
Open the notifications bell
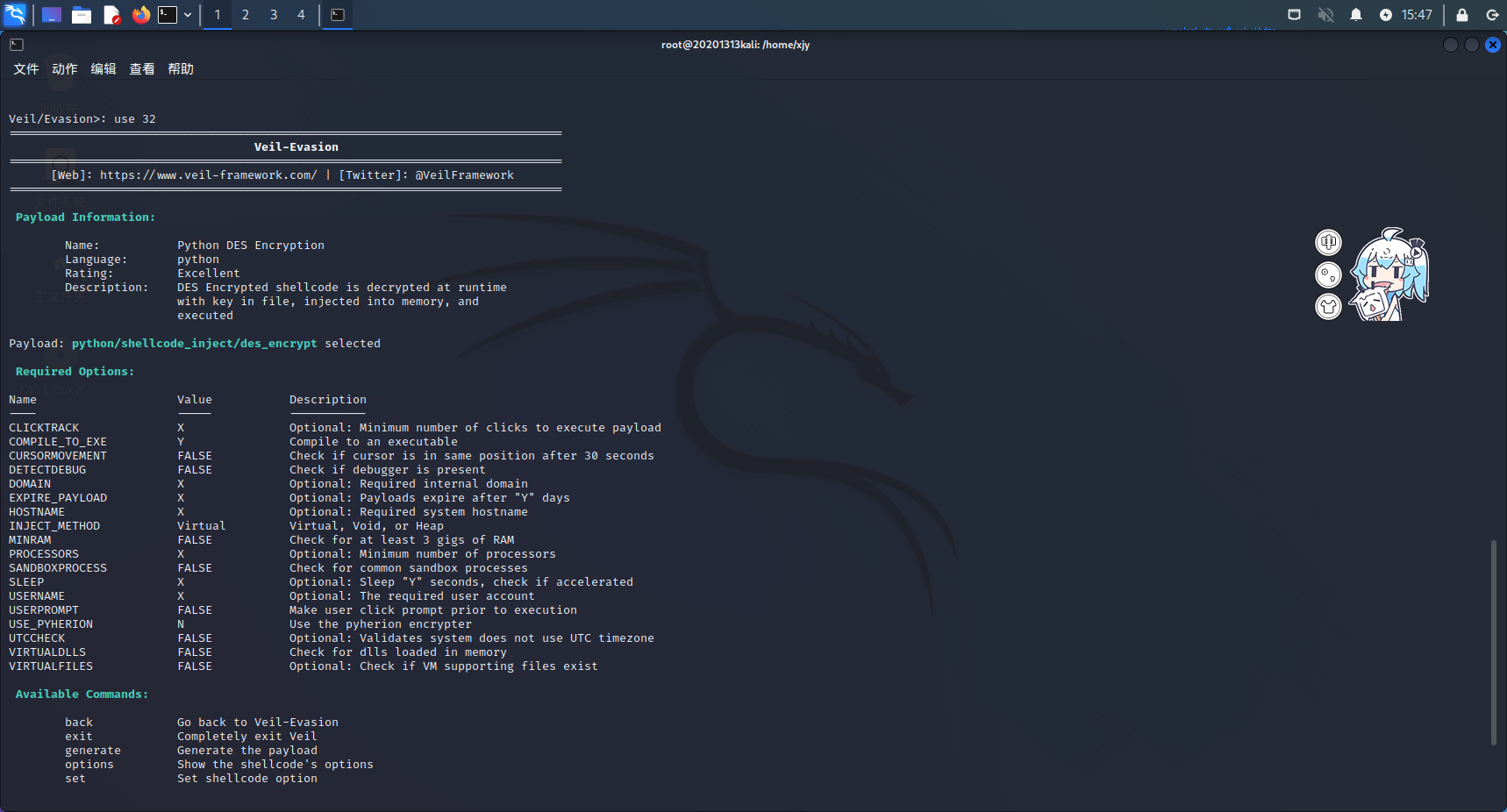click(1356, 15)
